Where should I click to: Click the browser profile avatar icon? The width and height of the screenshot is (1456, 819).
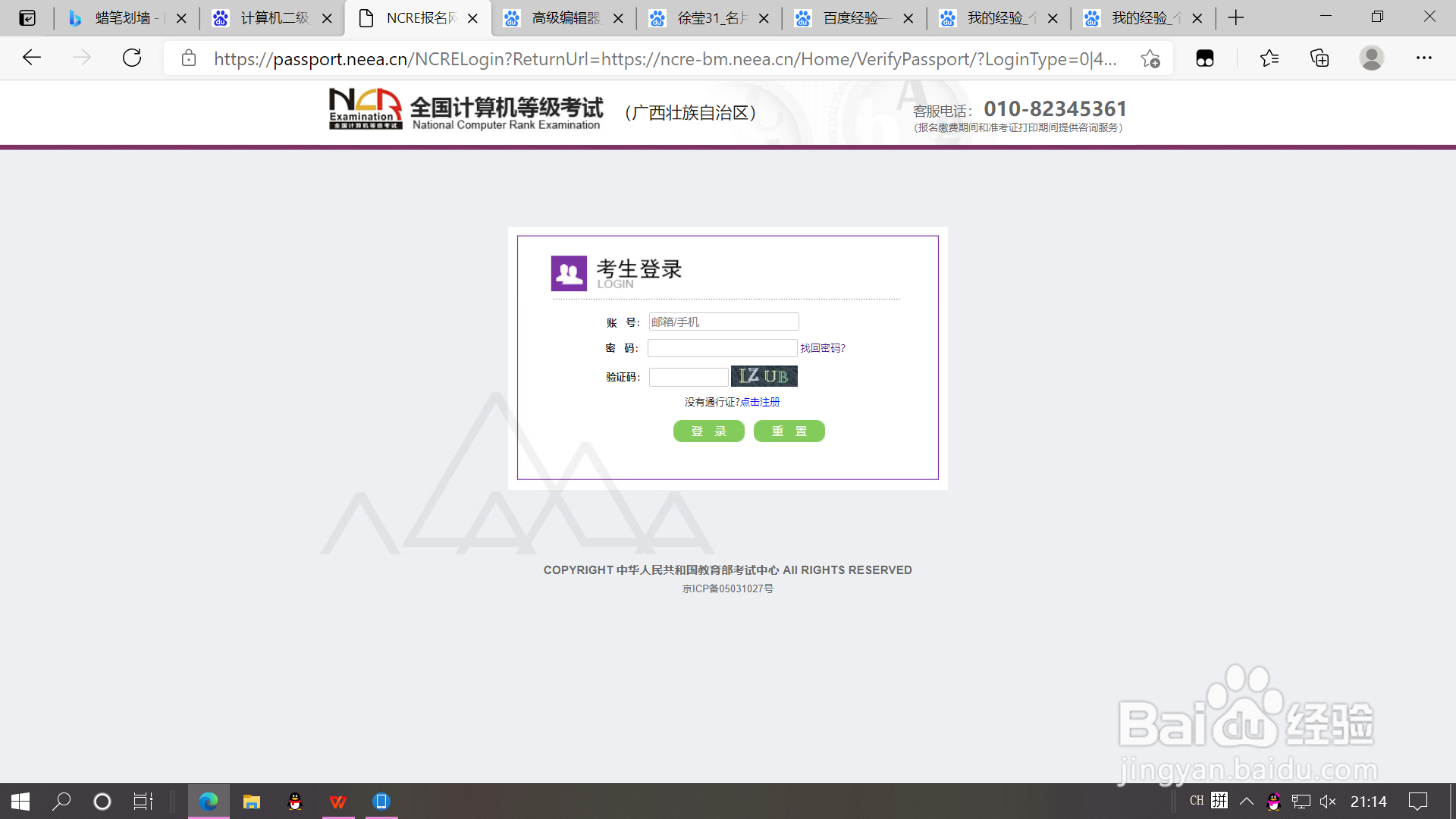(x=1371, y=58)
